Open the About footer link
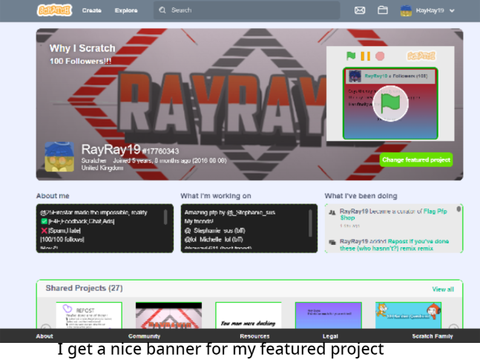 (44, 336)
